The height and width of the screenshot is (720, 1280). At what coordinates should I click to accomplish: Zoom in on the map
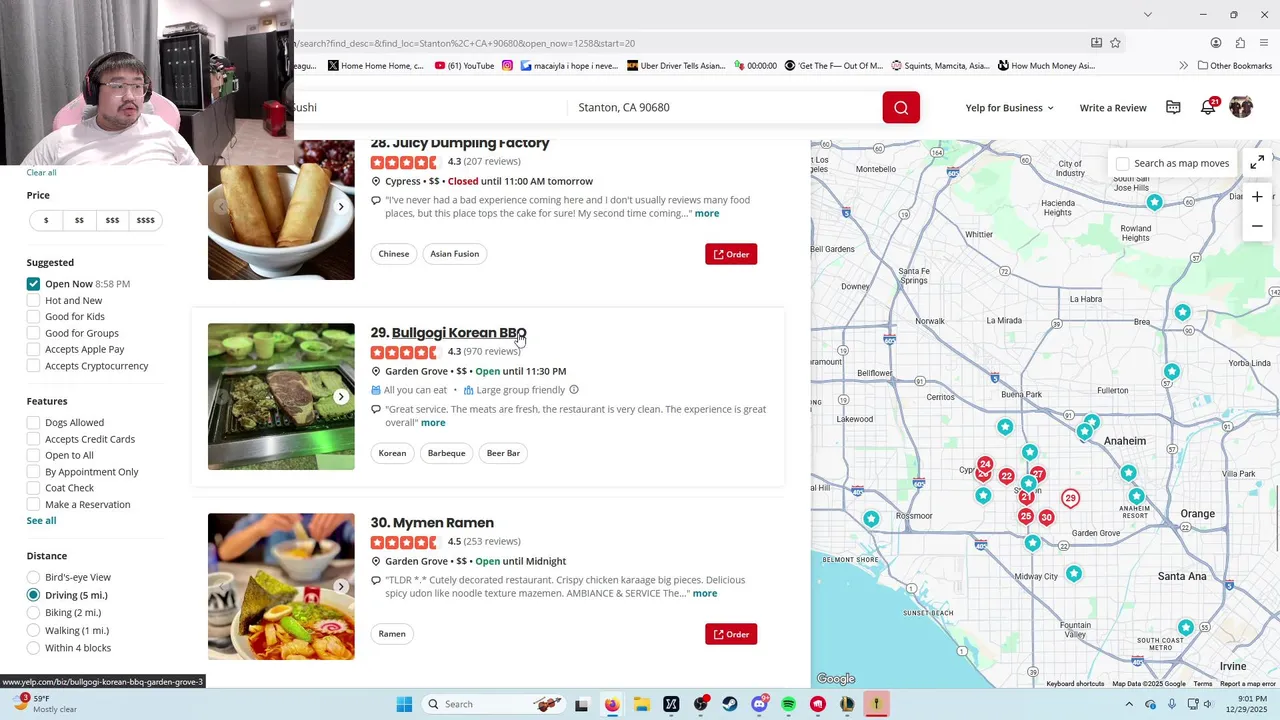[1257, 197]
